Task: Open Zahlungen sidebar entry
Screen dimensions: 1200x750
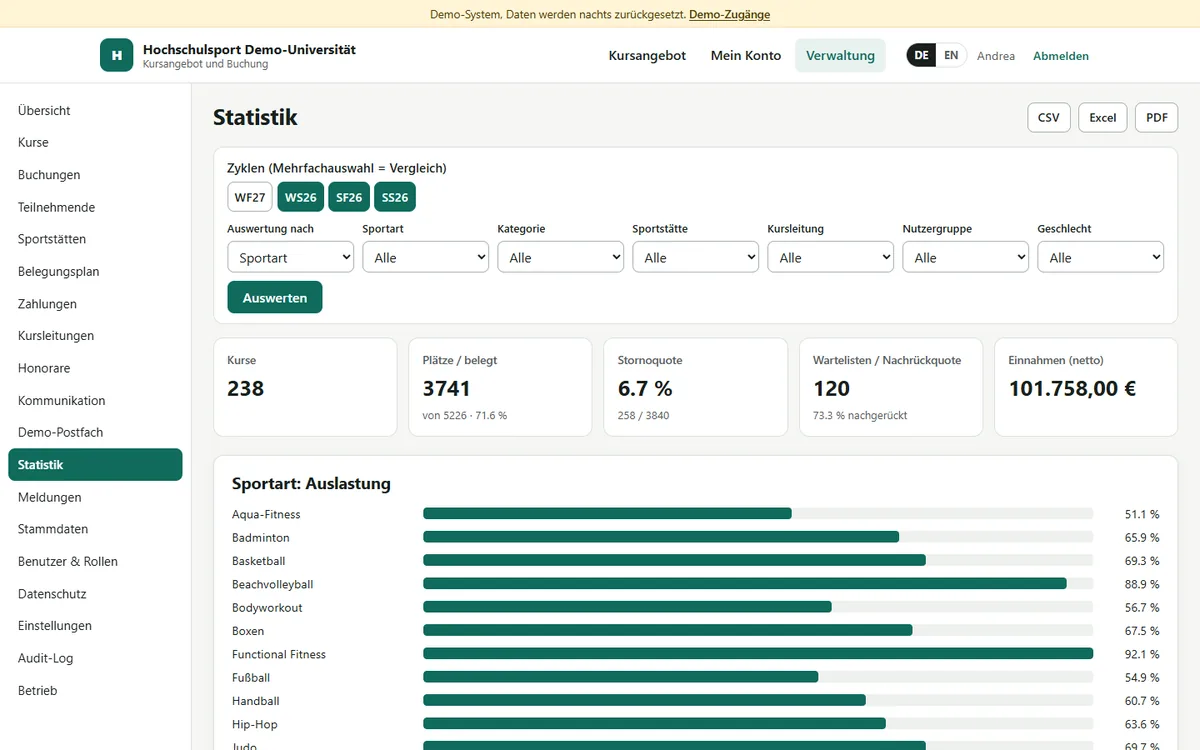Action: coord(95,304)
